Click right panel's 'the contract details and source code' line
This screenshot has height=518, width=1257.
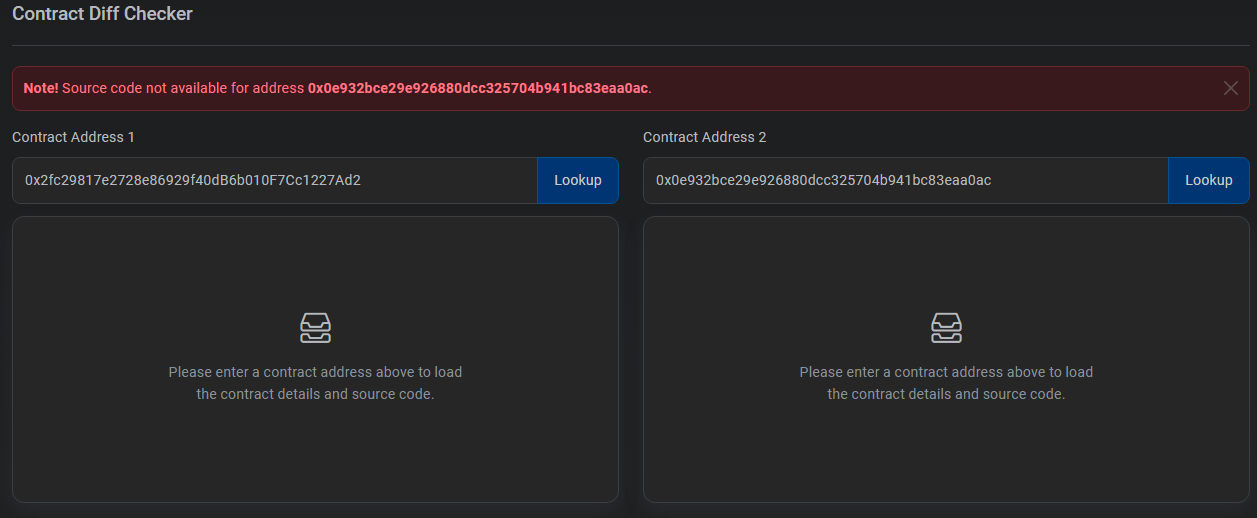pos(946,394)
